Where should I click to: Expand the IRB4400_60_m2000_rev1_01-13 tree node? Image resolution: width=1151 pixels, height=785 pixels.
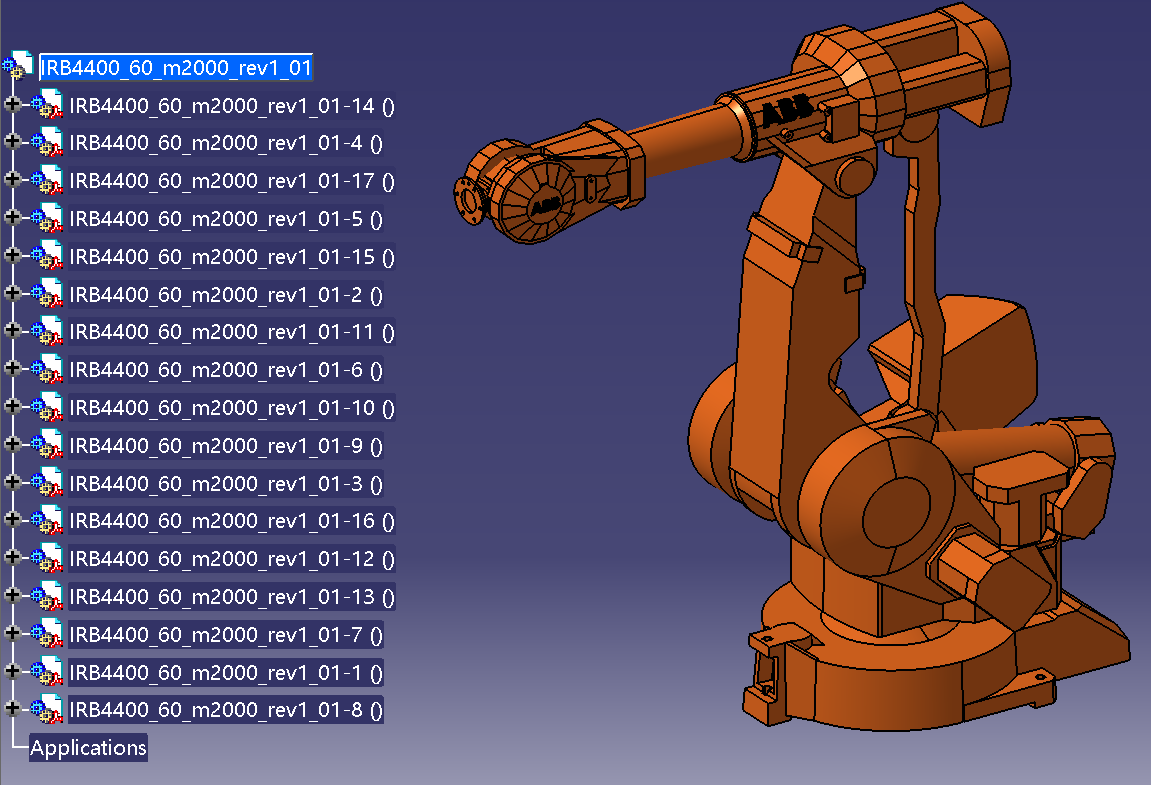click(x=12, y=596)
